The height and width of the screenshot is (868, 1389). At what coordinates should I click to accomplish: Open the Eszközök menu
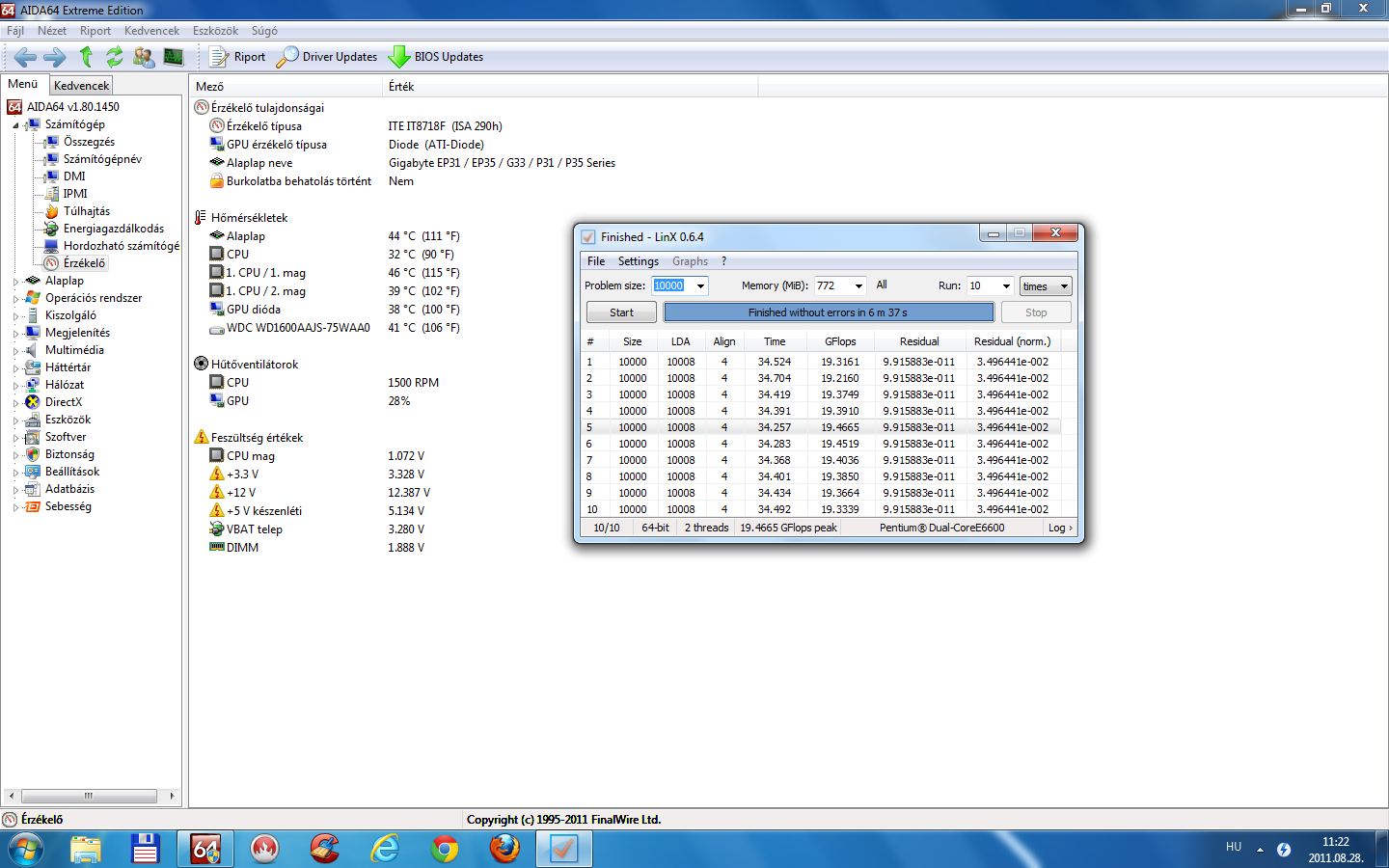click(215, 31)
